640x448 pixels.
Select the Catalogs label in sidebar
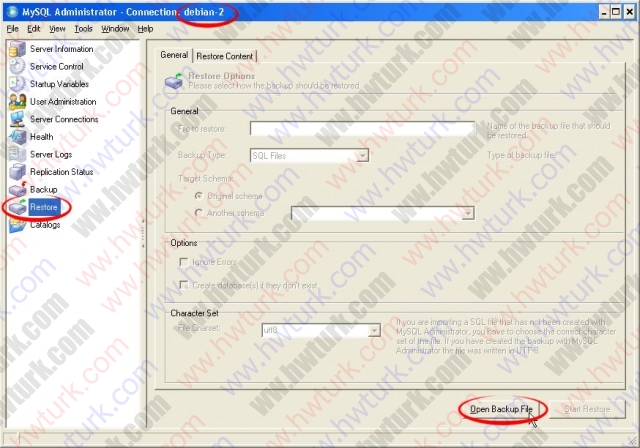[x=45, y=225]
